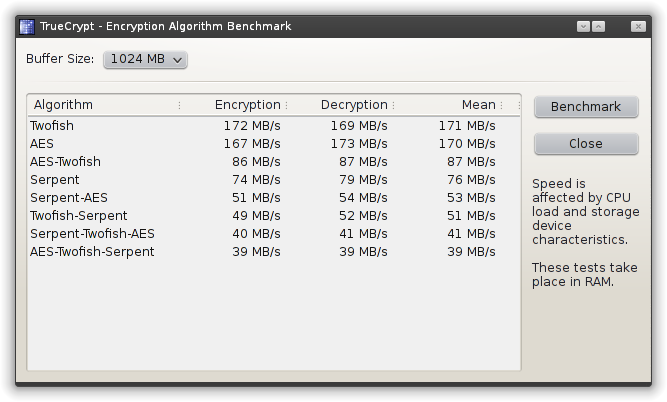Select the Twofish-Serpent row
667x402 pixels.
pos(78,216)
